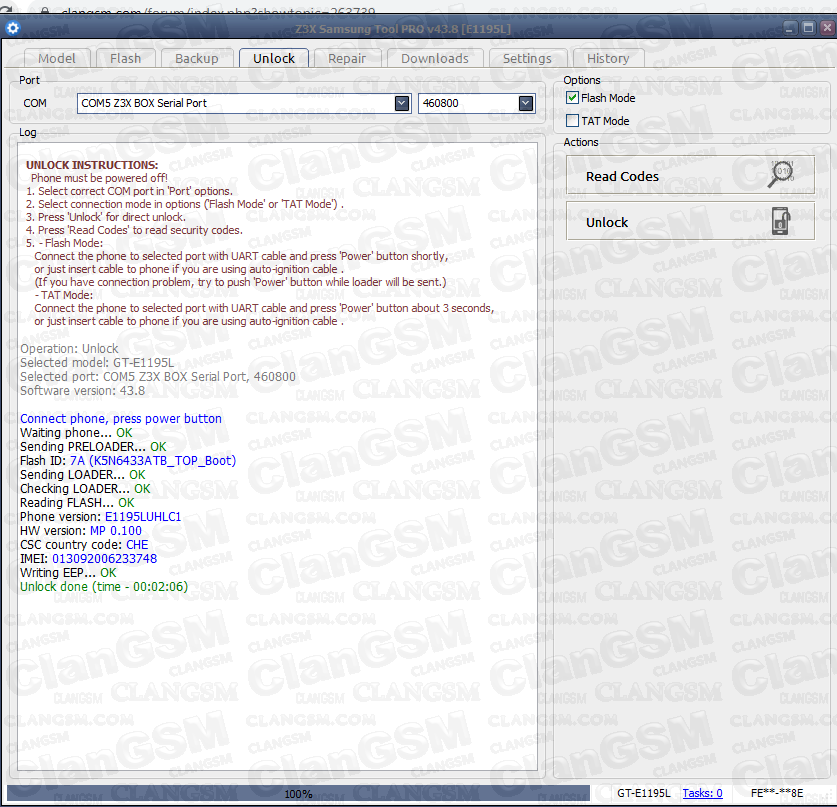Click the Flash ID 7A (K5N6433ATB_TOP_Boot) text
Viewport: 837px width, 807px height.
point(153,461)
